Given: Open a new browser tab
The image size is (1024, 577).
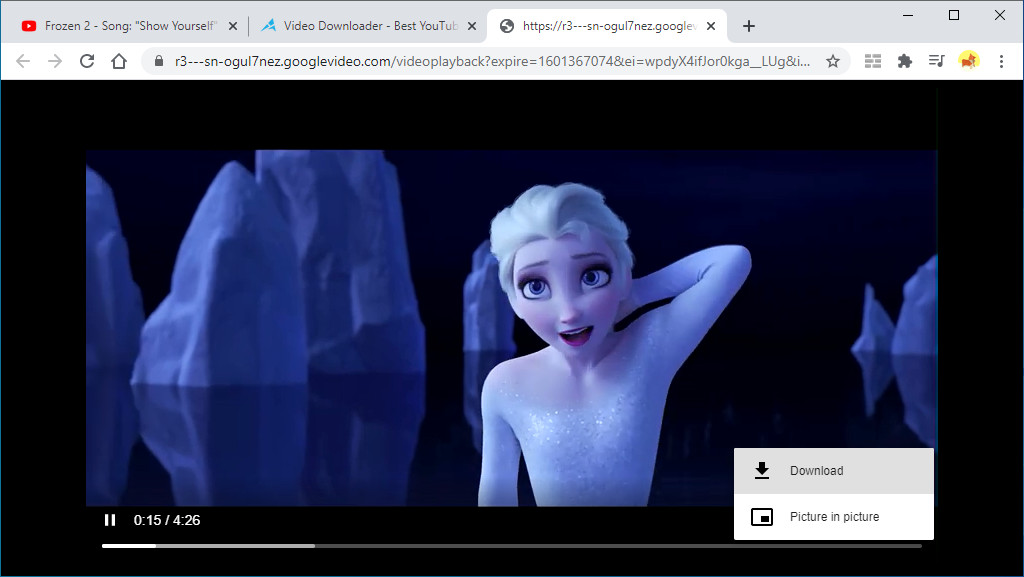Looking at the screenshot, I should [749, 26].
